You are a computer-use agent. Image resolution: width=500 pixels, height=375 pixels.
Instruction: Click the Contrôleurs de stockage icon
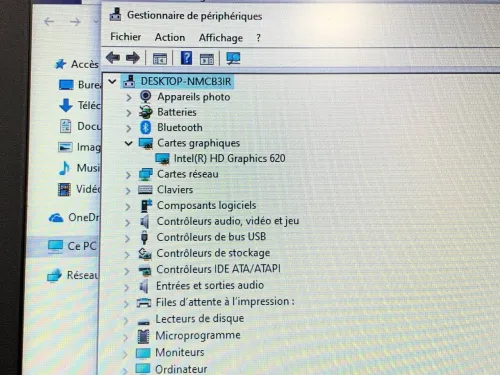145,254
